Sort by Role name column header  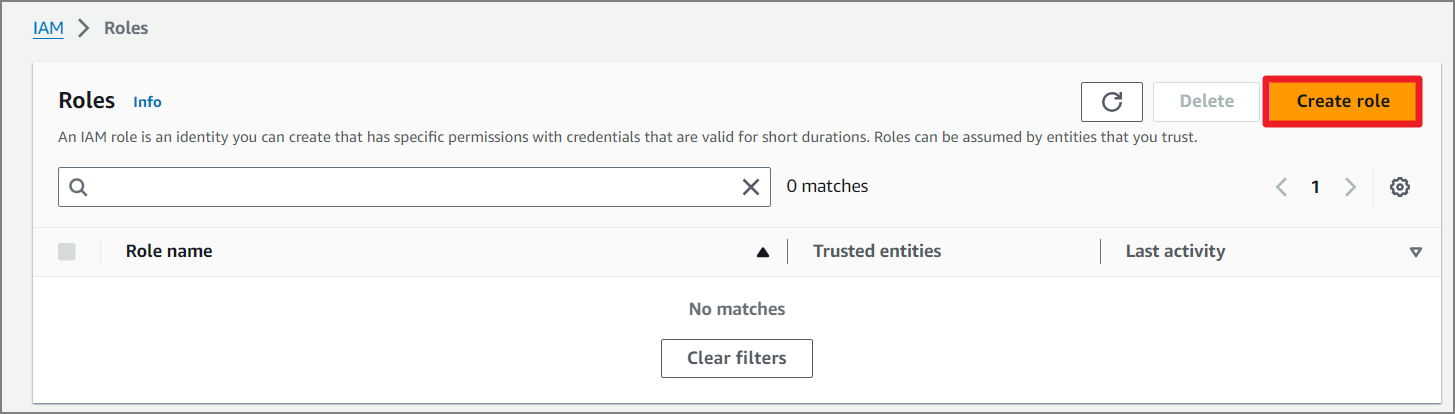click(x=169, y=251)
